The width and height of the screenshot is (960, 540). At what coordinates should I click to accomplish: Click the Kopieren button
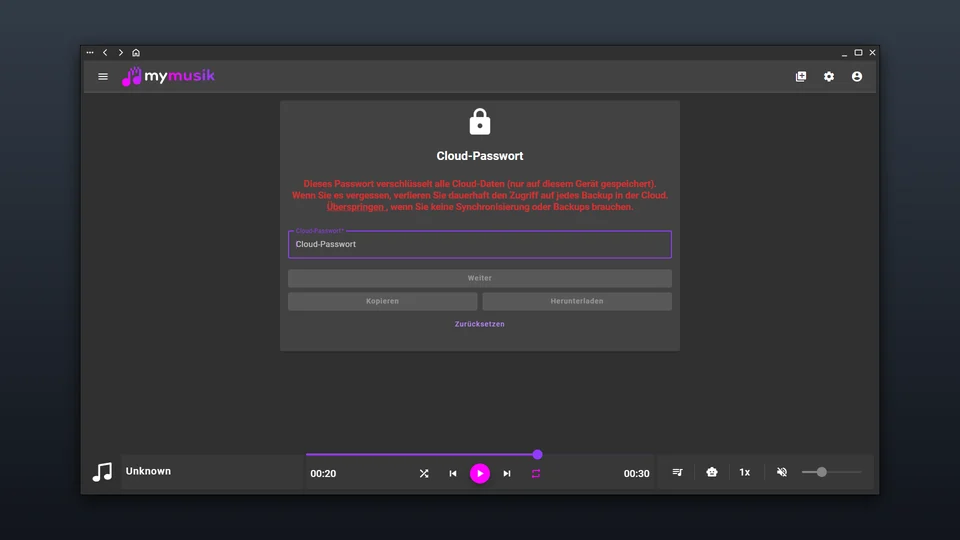(x=383, y=301)
